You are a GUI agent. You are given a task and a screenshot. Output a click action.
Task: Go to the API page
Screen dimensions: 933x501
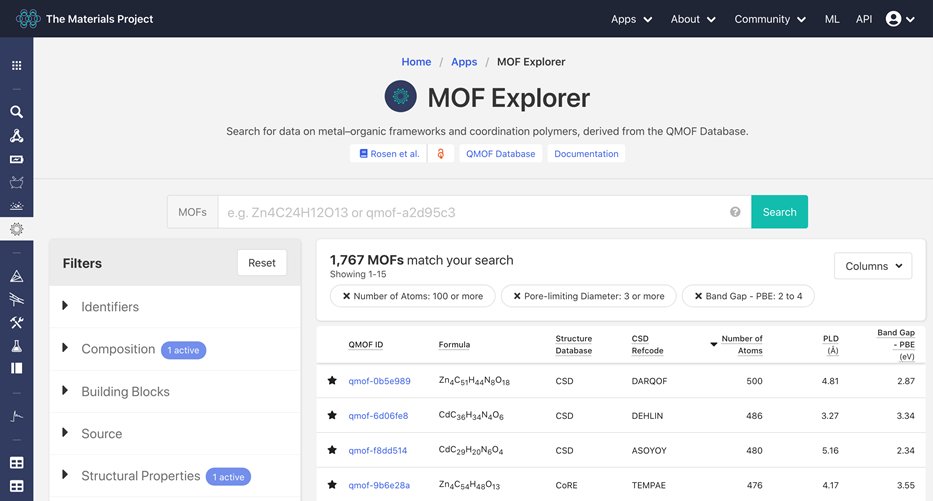click(864, 19)
